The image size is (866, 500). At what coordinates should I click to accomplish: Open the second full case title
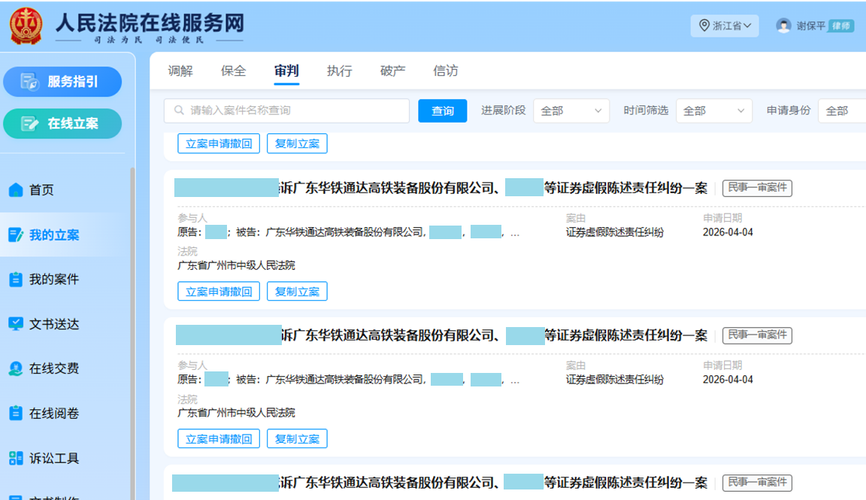pos(441,335)
